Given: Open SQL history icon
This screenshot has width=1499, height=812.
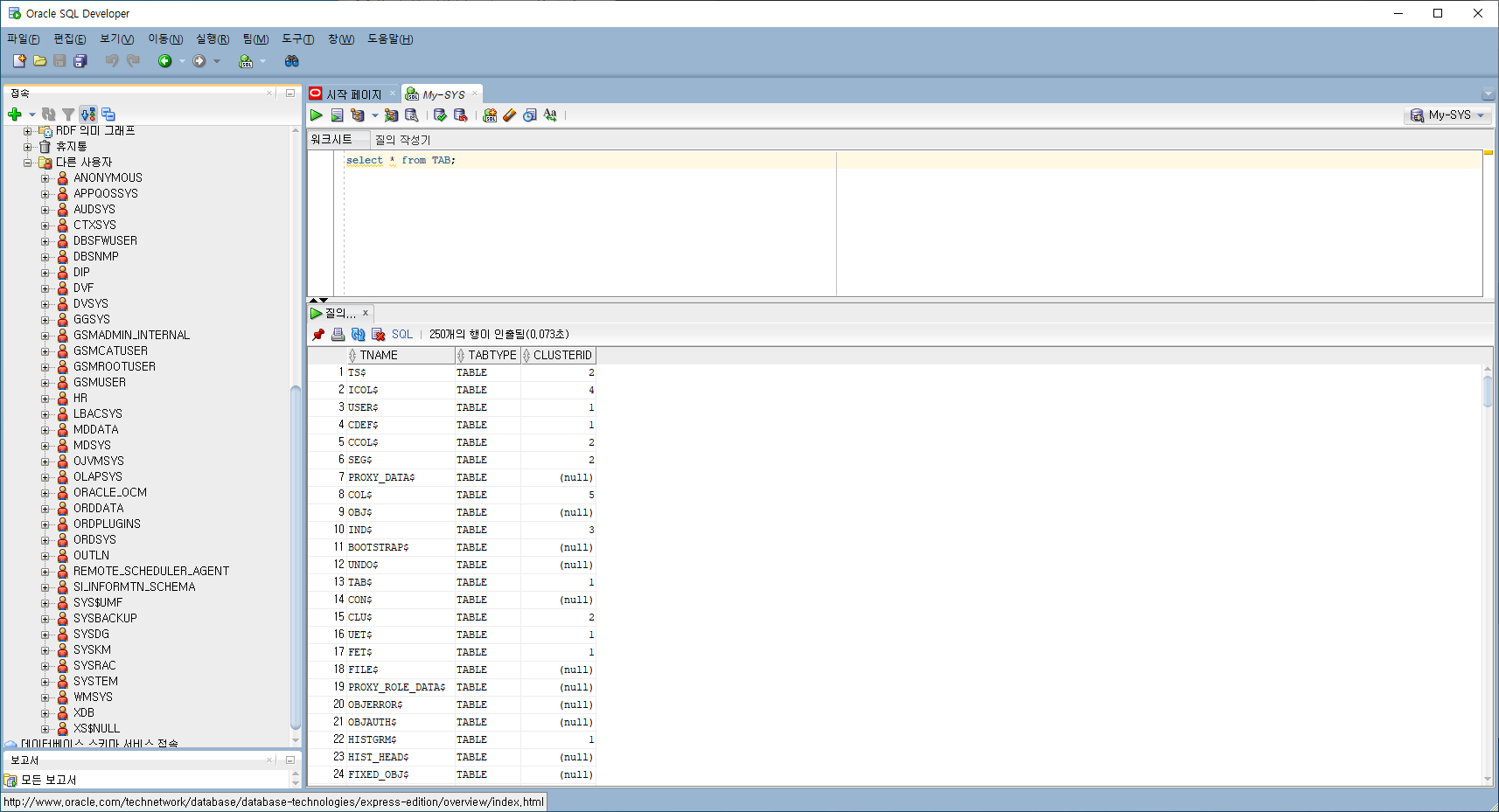Looking at the screenshot, I should coord(530,115).
